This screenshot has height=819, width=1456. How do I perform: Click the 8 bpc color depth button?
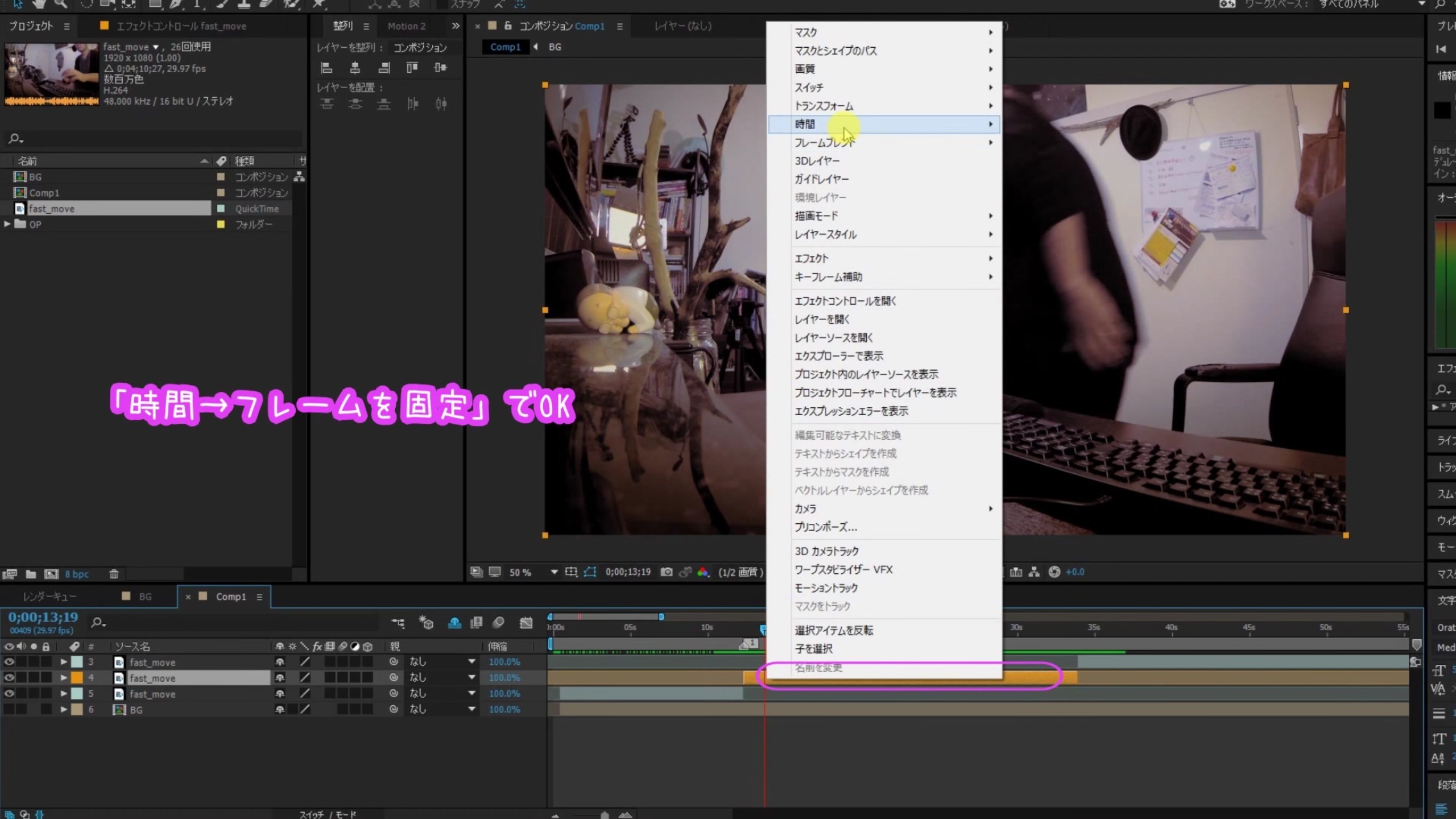pyautogui.click(x=76, y=574)
